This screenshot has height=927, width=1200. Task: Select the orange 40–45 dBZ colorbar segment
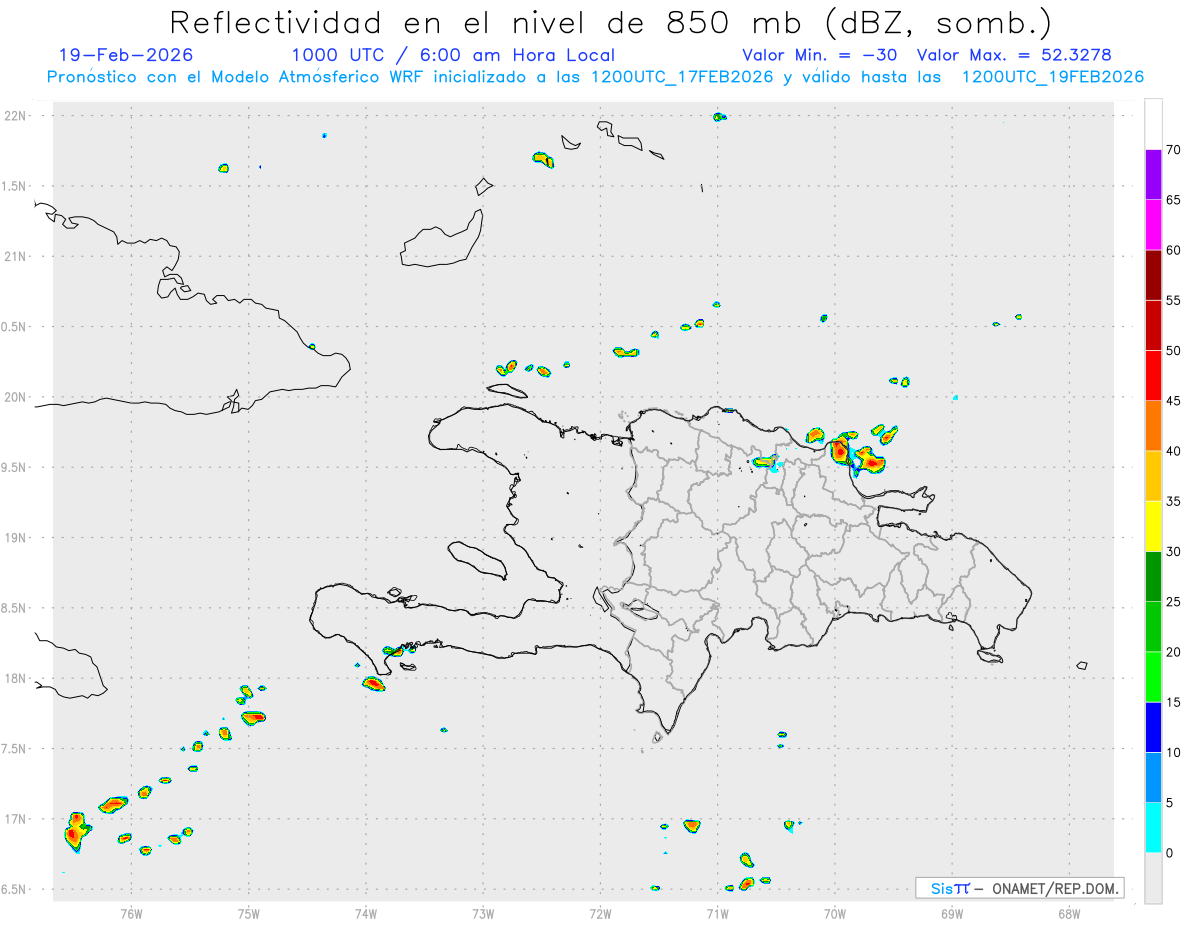pyautogui.click(x=1153, y=426)
